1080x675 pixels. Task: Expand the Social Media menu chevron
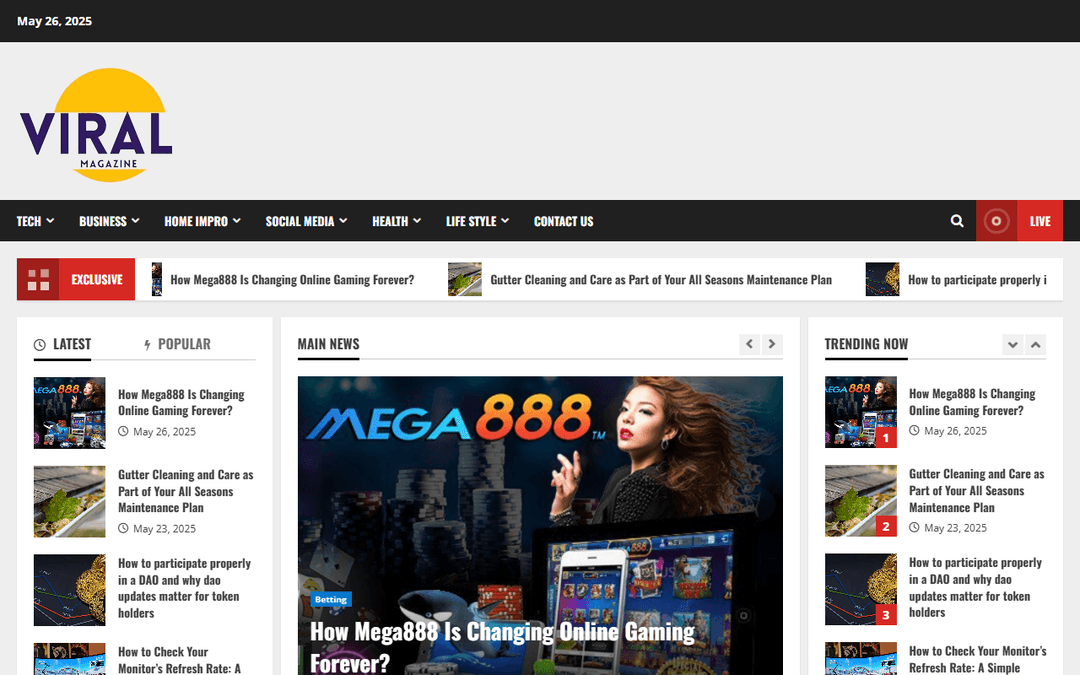[343, 220]
